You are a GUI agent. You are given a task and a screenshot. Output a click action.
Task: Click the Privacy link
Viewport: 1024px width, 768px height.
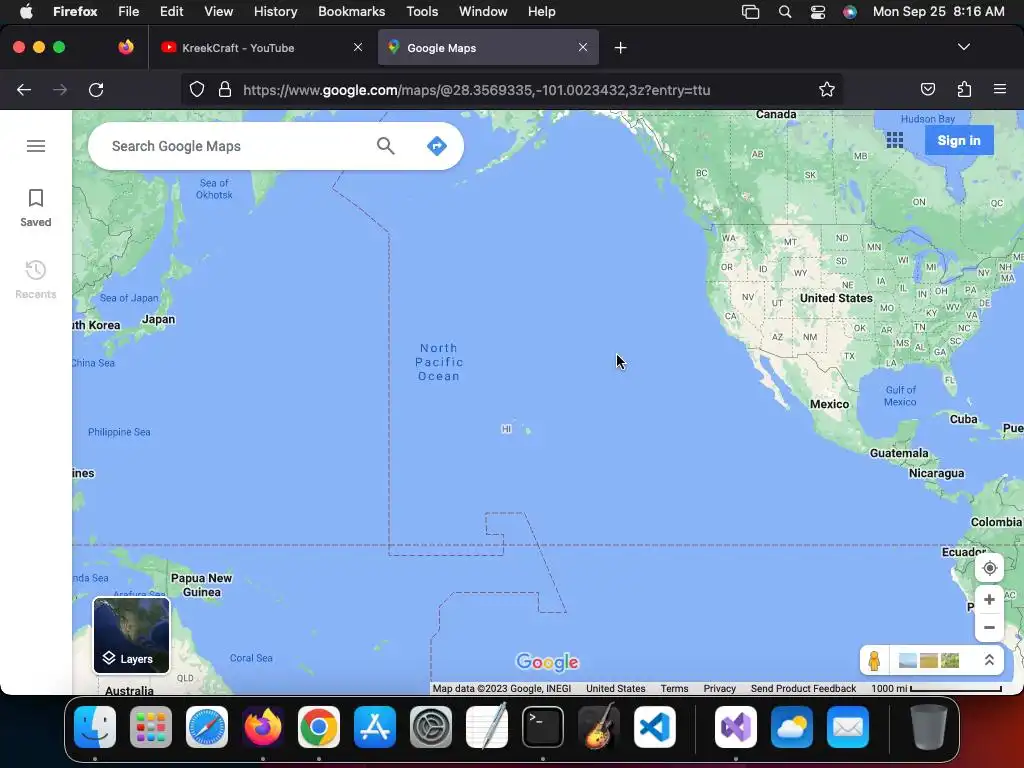(720, 688)
